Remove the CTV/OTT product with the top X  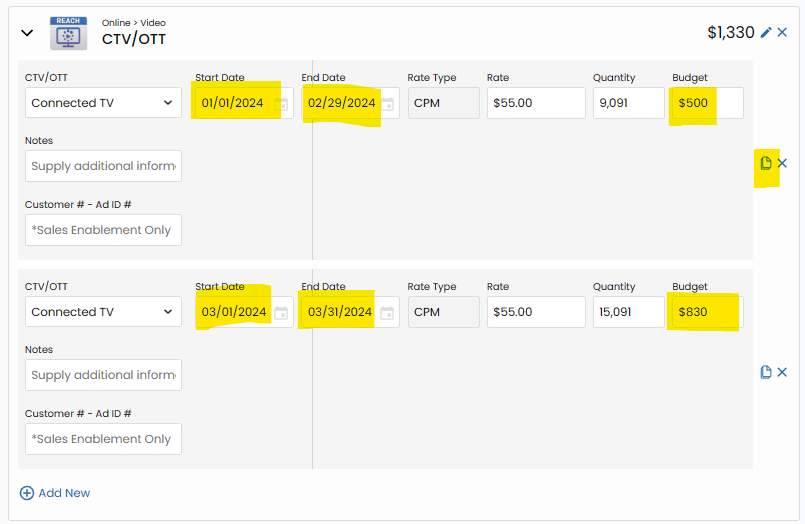point(782,33)
